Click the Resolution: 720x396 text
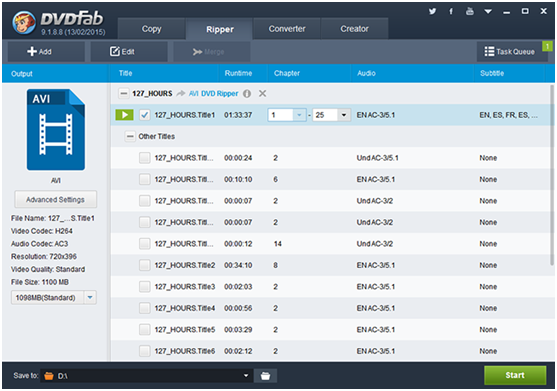Viewport: 557px width, 391px height. click(x=44, y=256)
